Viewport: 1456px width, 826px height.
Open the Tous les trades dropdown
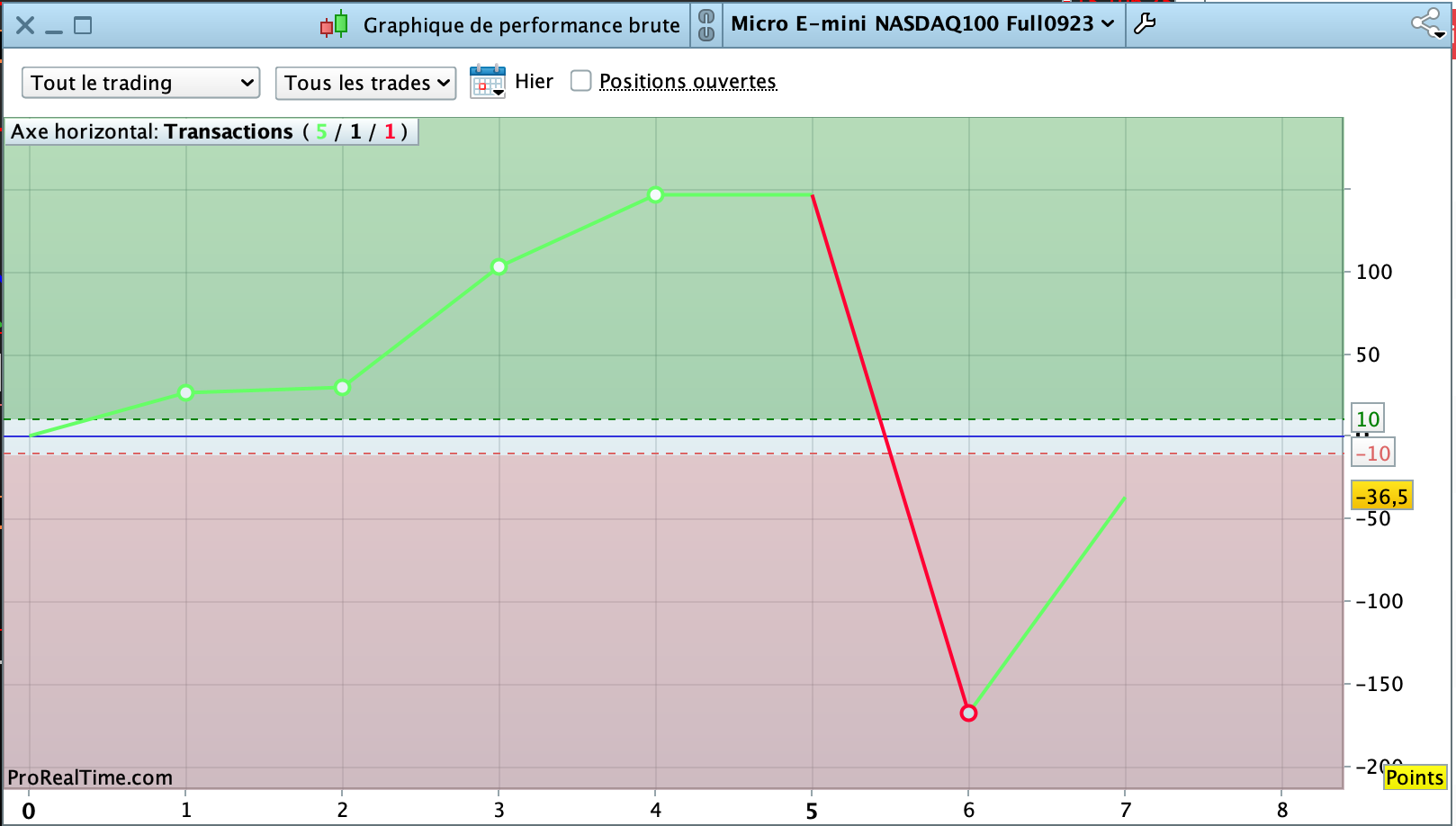coord(365,83)
